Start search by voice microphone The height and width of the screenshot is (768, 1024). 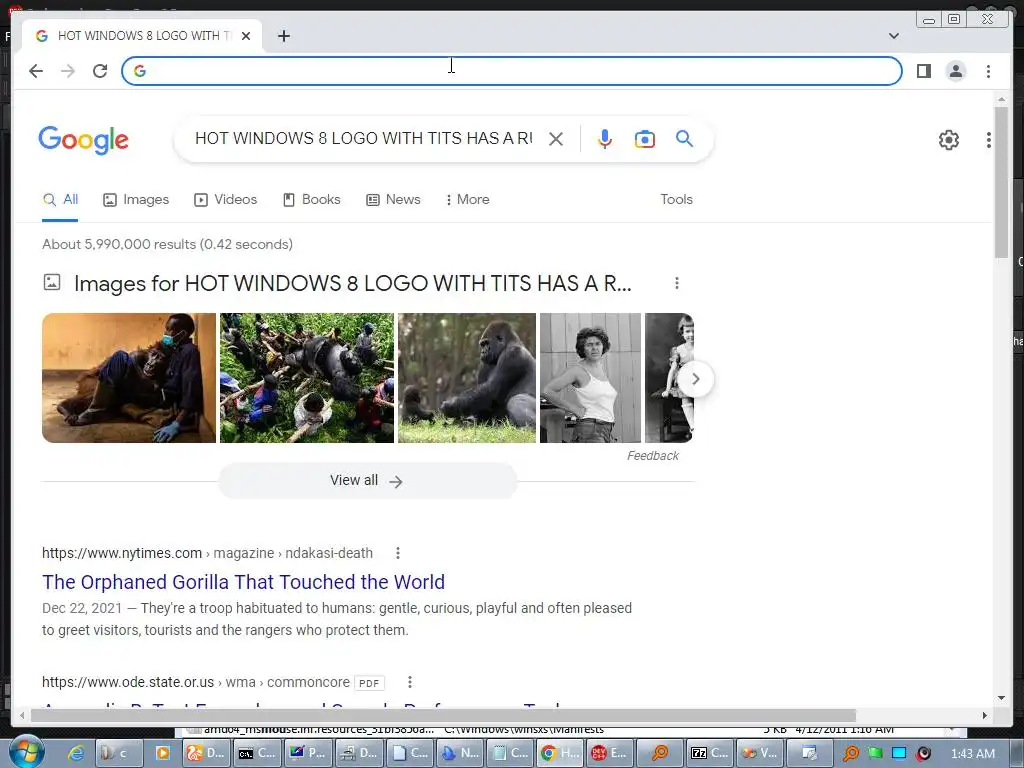605,139
